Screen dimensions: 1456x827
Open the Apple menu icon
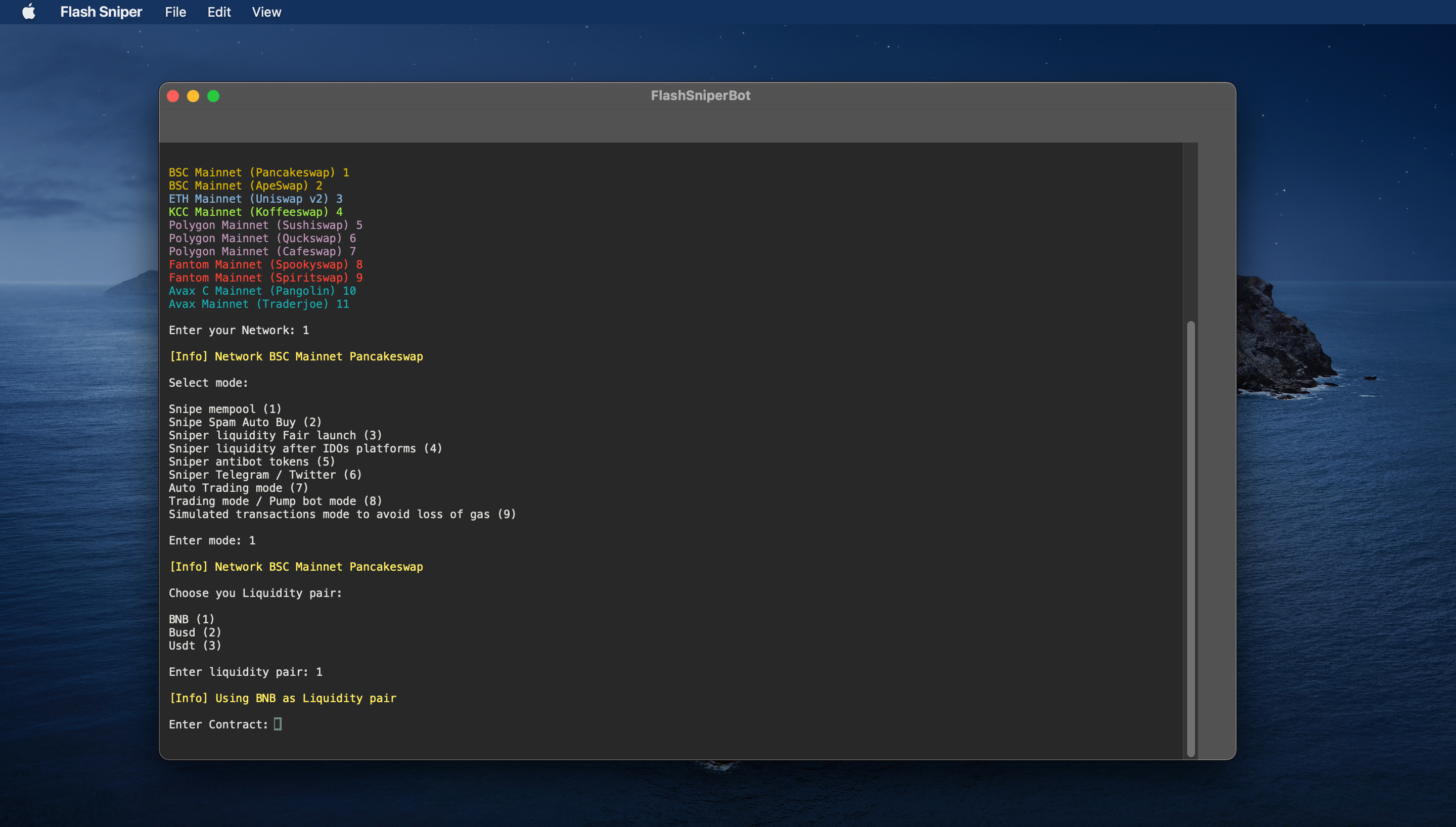[x=28, y=12]
